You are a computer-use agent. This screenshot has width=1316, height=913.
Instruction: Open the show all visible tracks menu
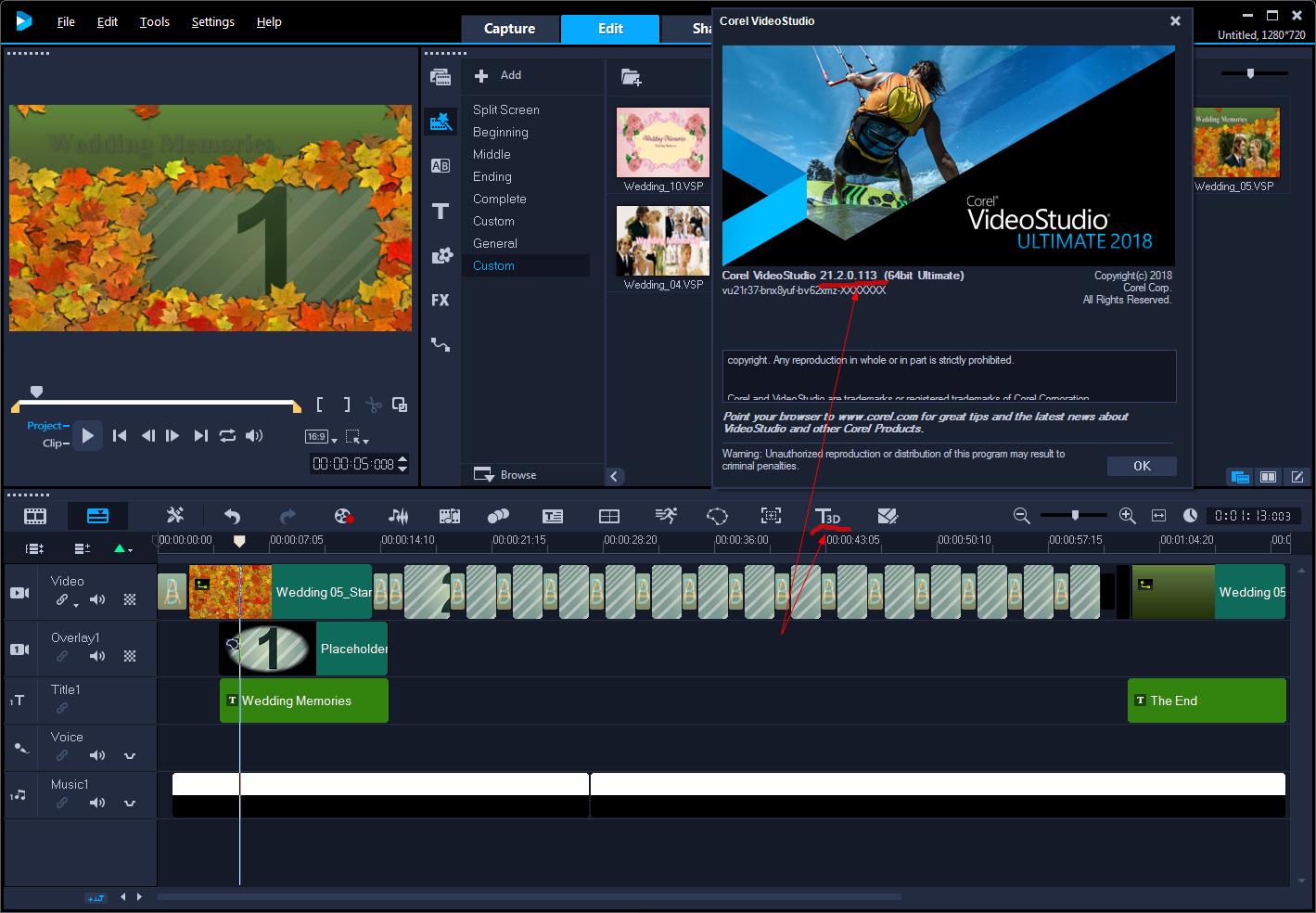(x=34, y=548)
